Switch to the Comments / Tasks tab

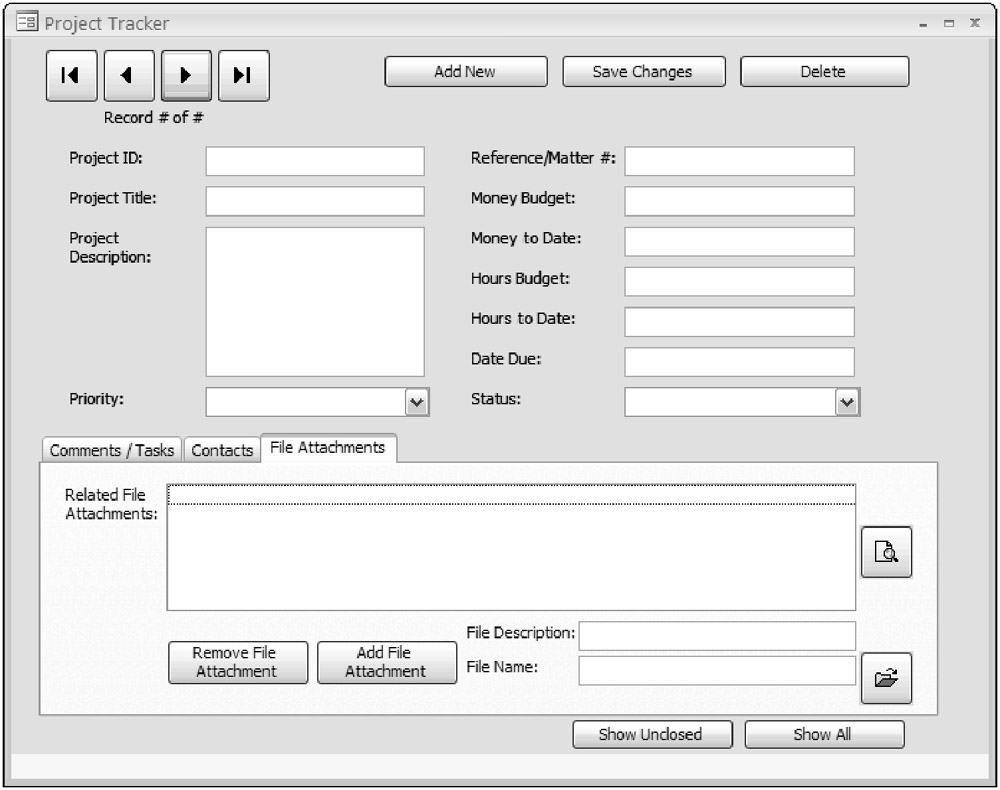point(112,450)
